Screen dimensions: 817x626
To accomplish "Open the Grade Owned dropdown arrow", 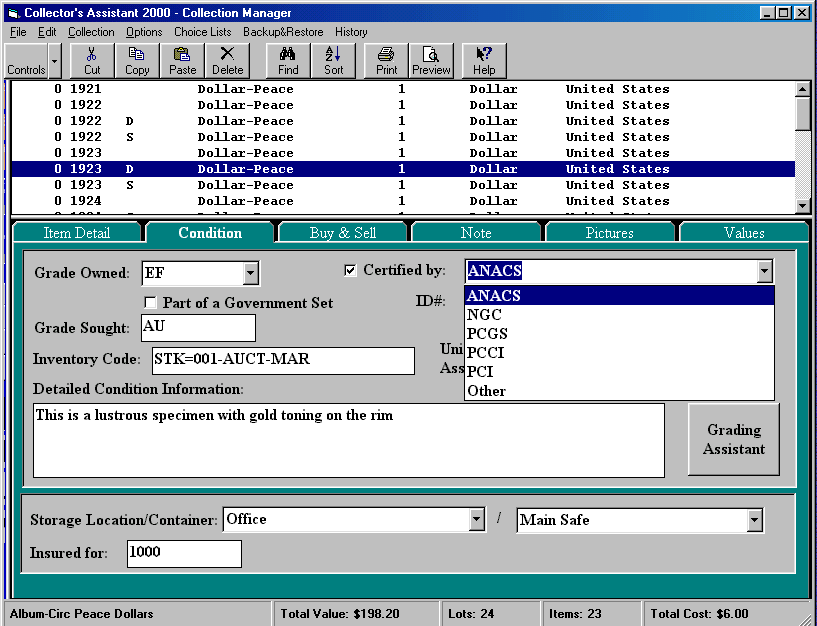I will tap(251, 273).
